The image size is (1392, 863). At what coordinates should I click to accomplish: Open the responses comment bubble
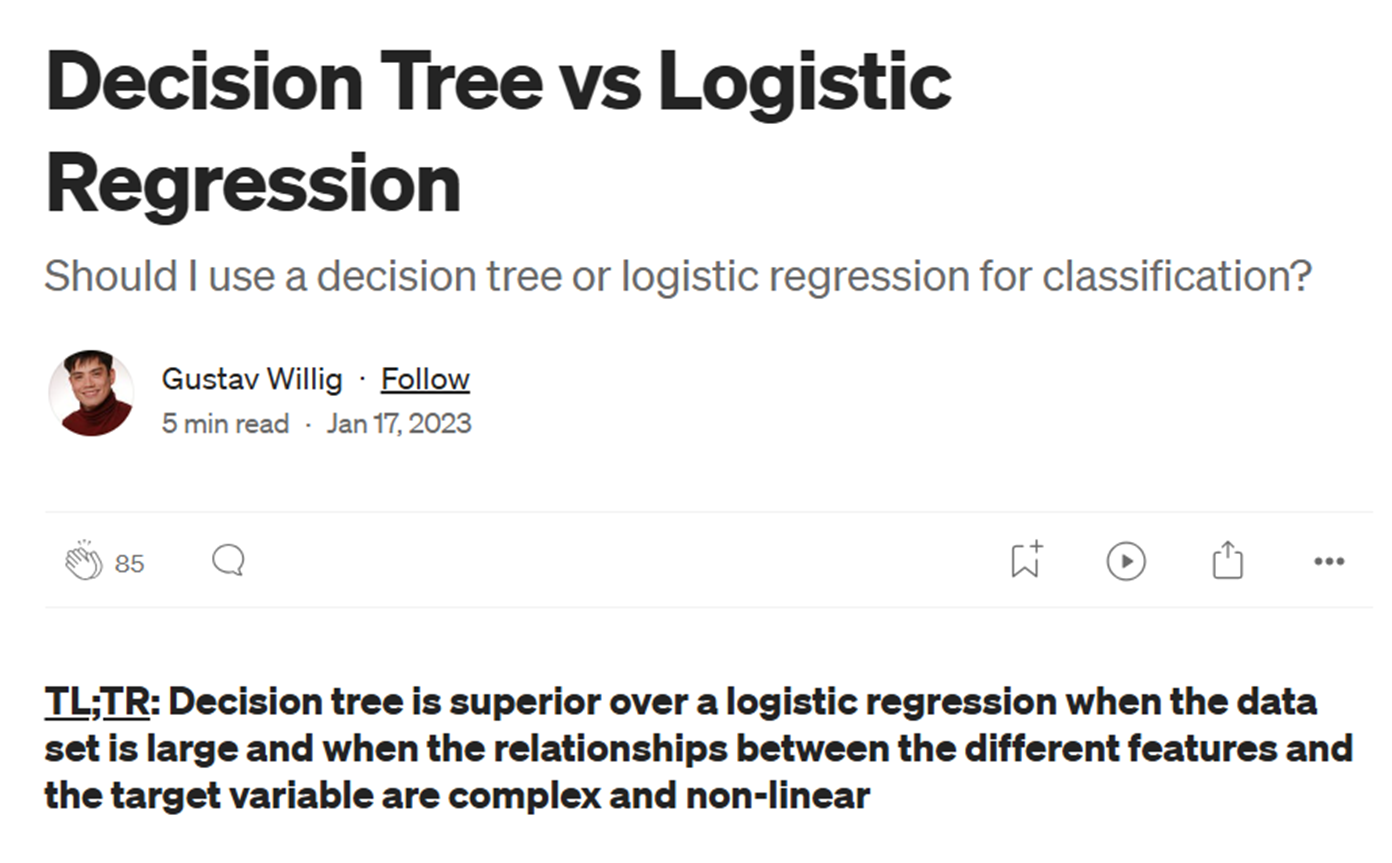tap(228, 561)
